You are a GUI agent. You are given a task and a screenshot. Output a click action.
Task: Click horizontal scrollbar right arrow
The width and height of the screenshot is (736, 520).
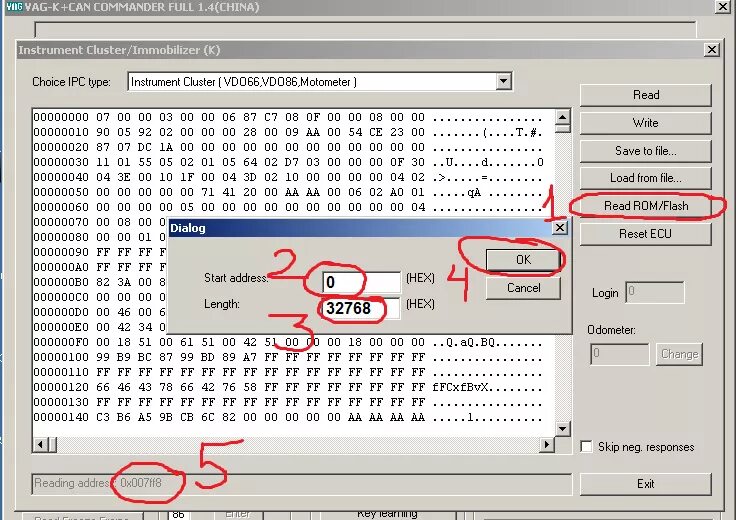click(x=547, y=444)
